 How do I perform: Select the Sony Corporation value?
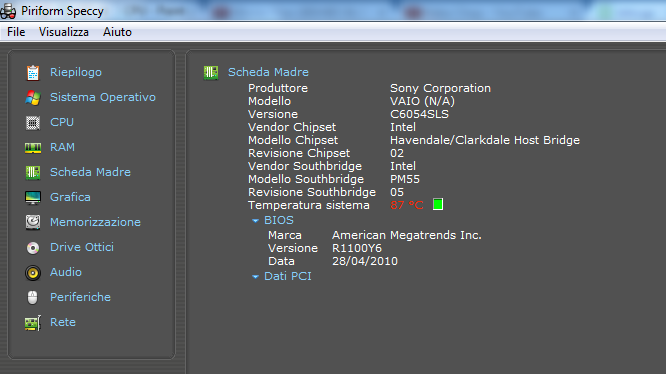point(440,88)
